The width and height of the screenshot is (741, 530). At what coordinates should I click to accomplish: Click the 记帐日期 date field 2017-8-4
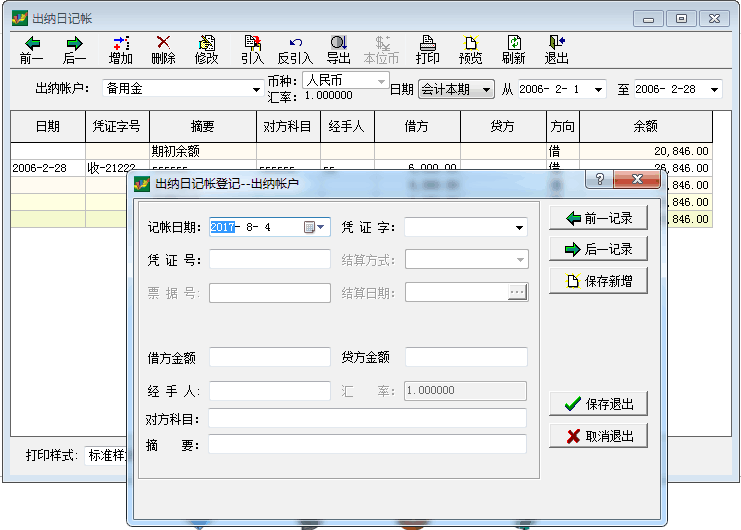click(x=270, y=227)
